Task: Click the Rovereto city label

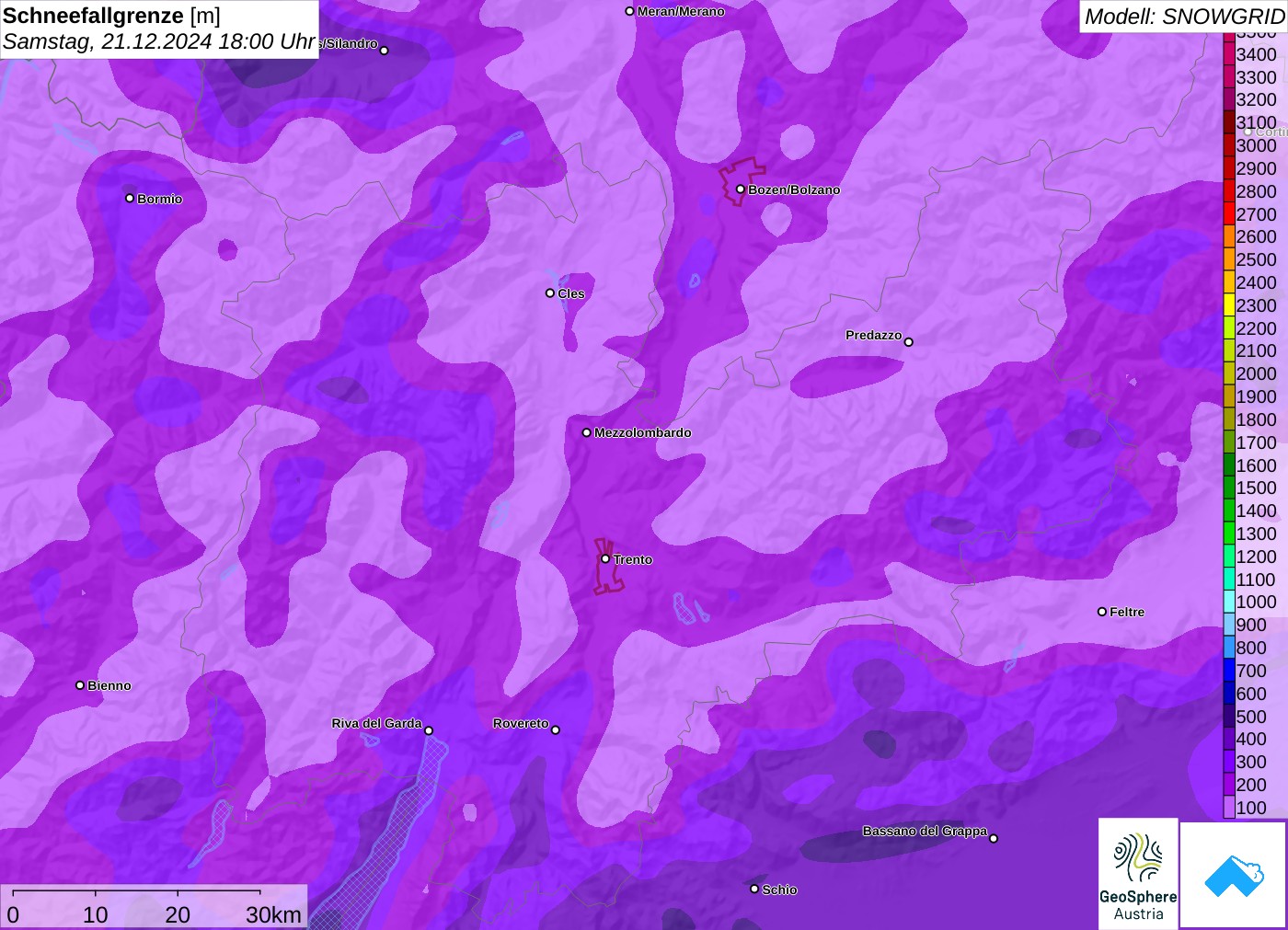Action: pyautogui.click(x=521, y=723)
